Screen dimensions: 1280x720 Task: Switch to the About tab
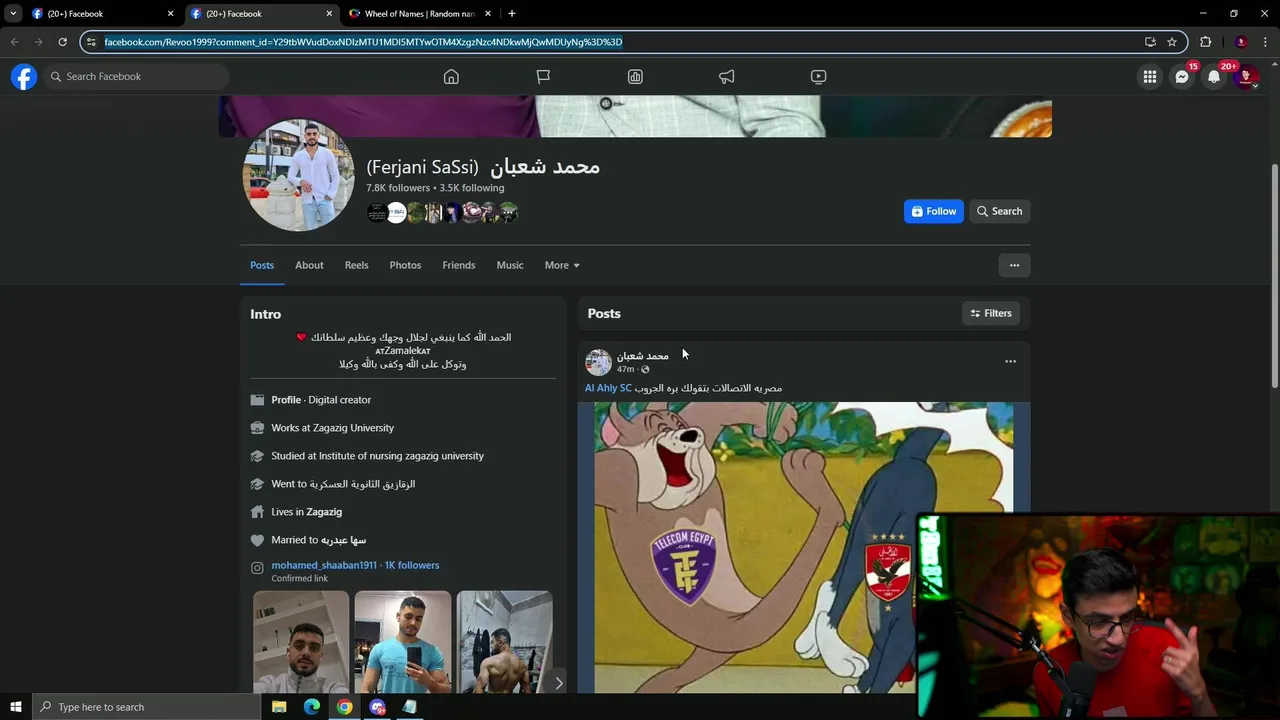309,265
